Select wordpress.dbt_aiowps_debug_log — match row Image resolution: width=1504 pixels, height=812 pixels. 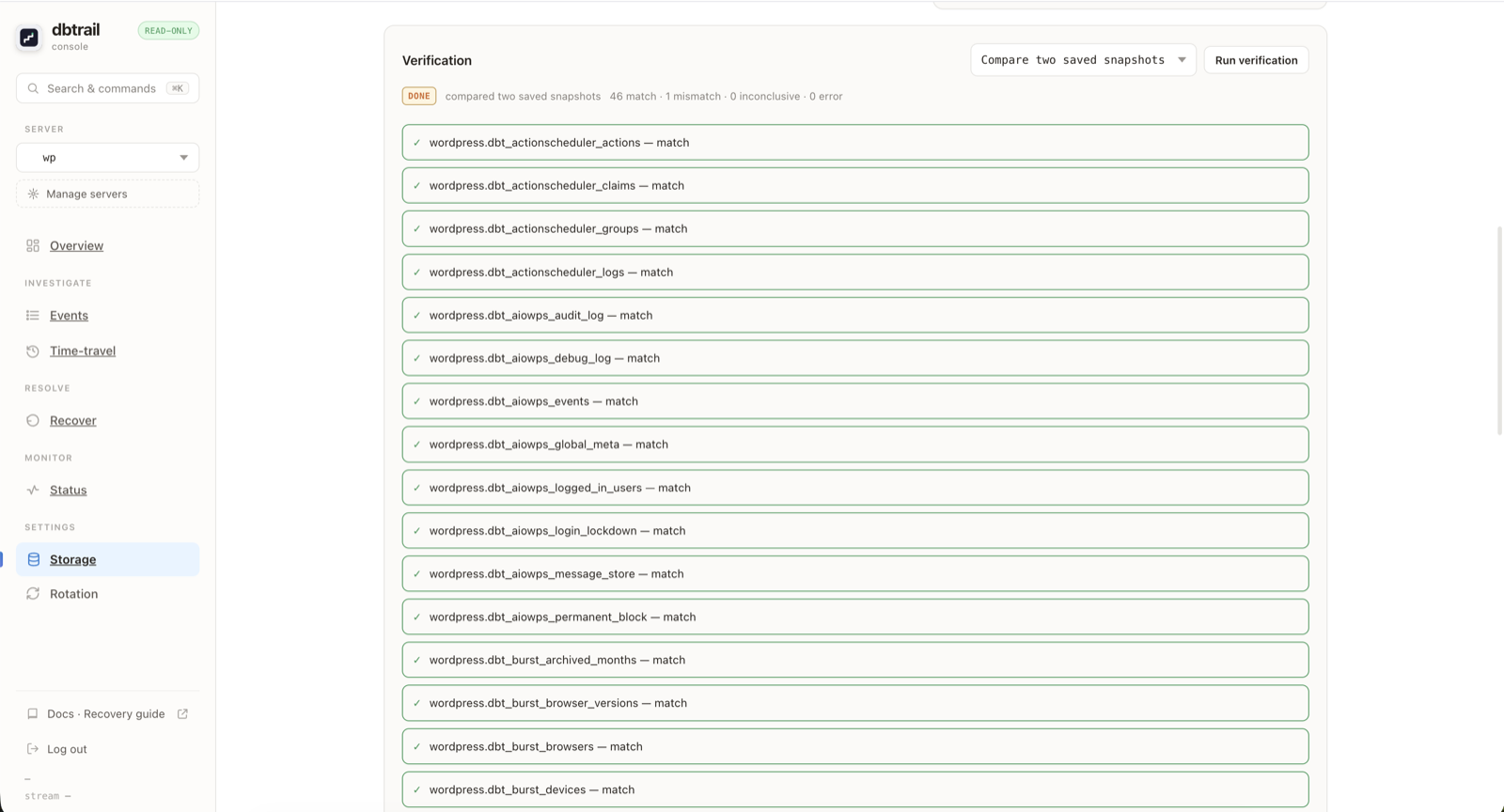855,358
